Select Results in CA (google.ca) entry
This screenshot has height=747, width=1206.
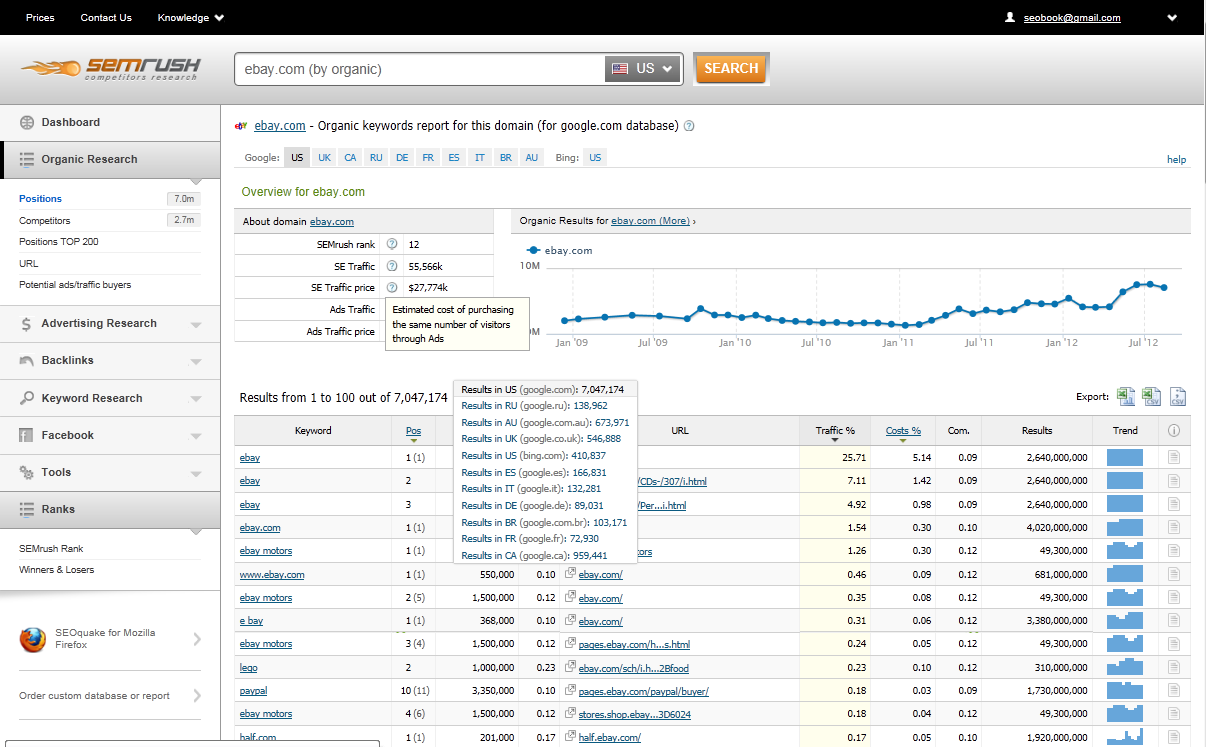tap(534, 555)
